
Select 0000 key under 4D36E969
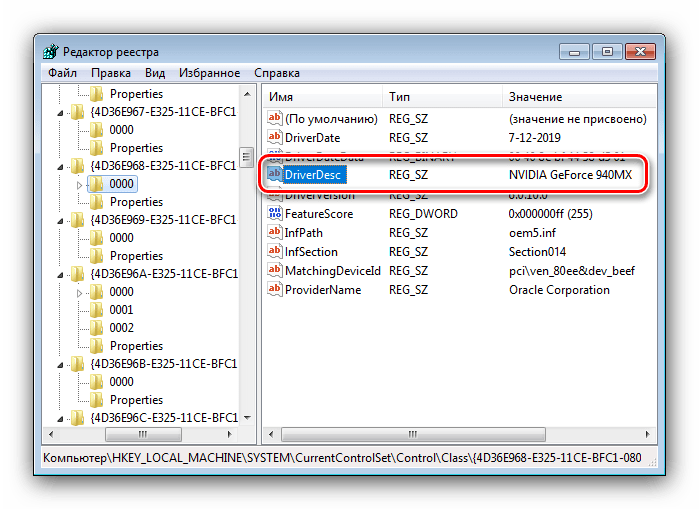click(x=121, y=238)
